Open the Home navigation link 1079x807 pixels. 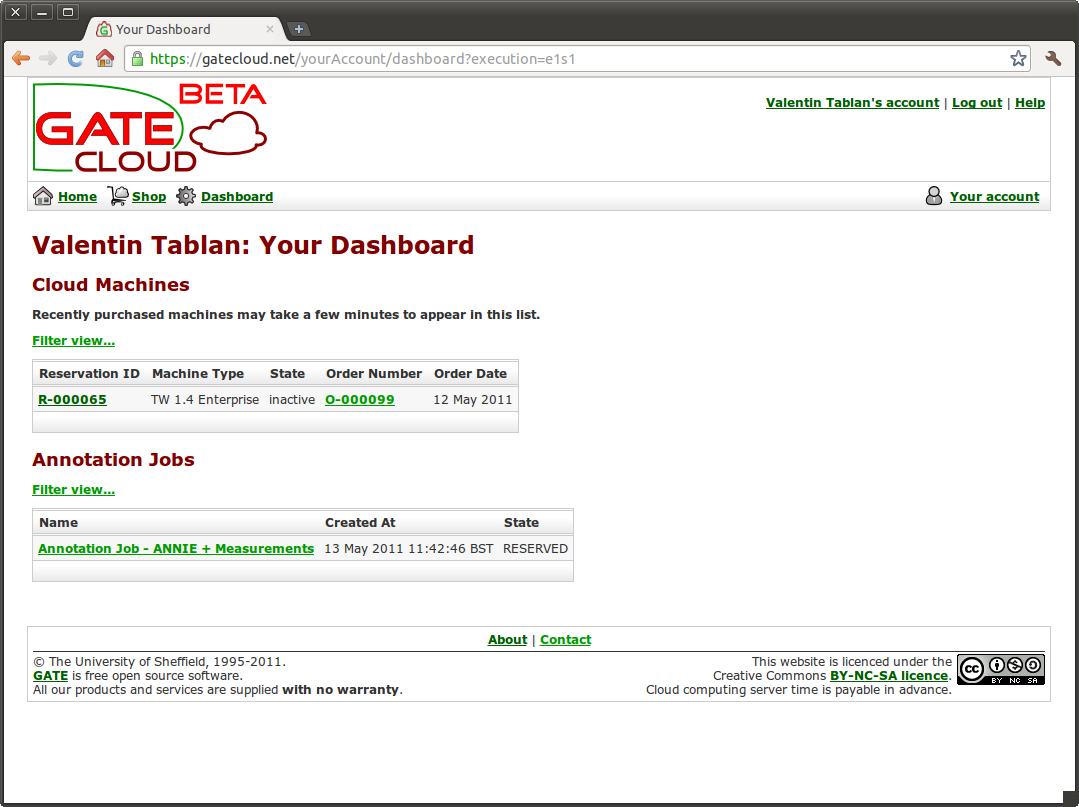click(x=77, y=197)
